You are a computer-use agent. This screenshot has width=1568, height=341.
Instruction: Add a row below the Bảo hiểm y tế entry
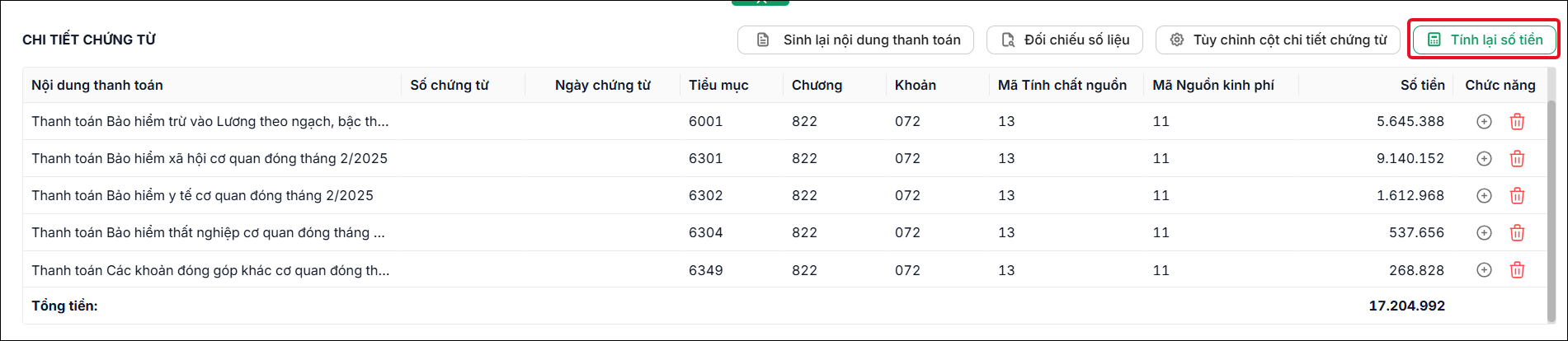pyautogui.click(x=1484, y=196)
